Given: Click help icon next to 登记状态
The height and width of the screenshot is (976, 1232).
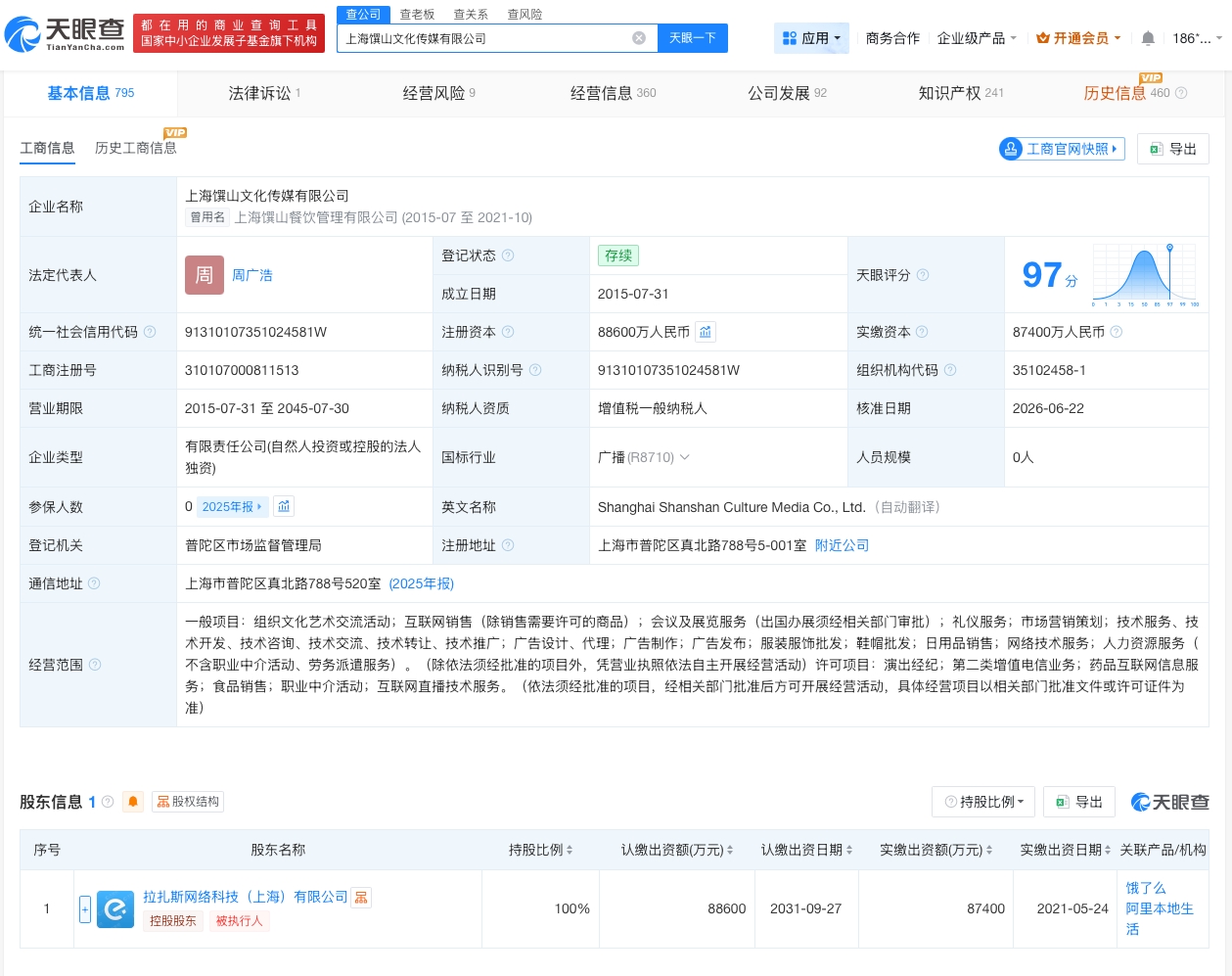Looking at the screenshot, I should tap(508, 256).
